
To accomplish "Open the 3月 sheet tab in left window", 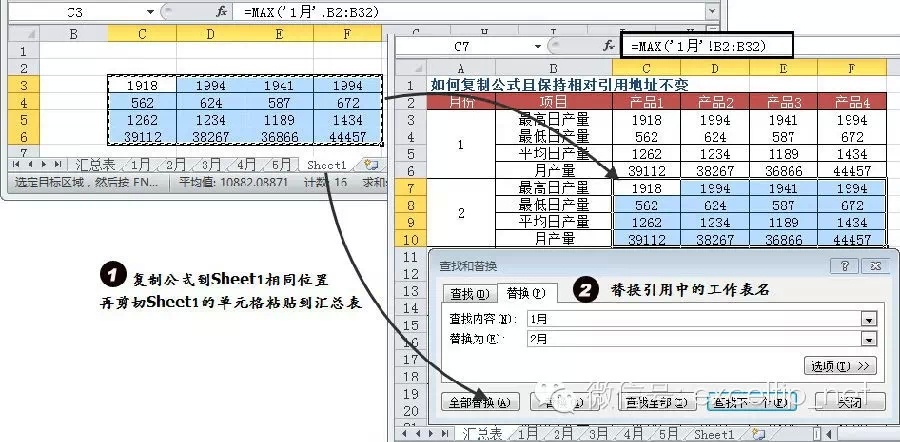I will point(210,165).
